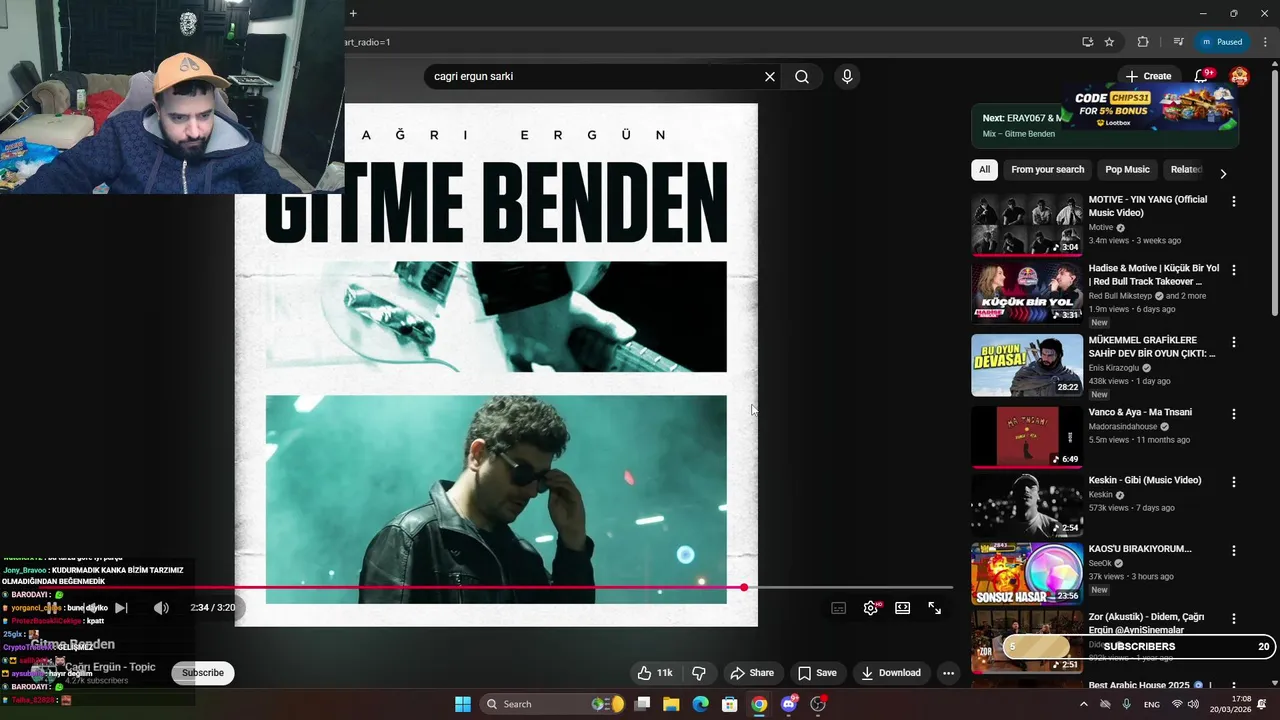This screenshot has height=720, width=1280.
Task: Click the Create button
Action: (x=1148, y=76)
